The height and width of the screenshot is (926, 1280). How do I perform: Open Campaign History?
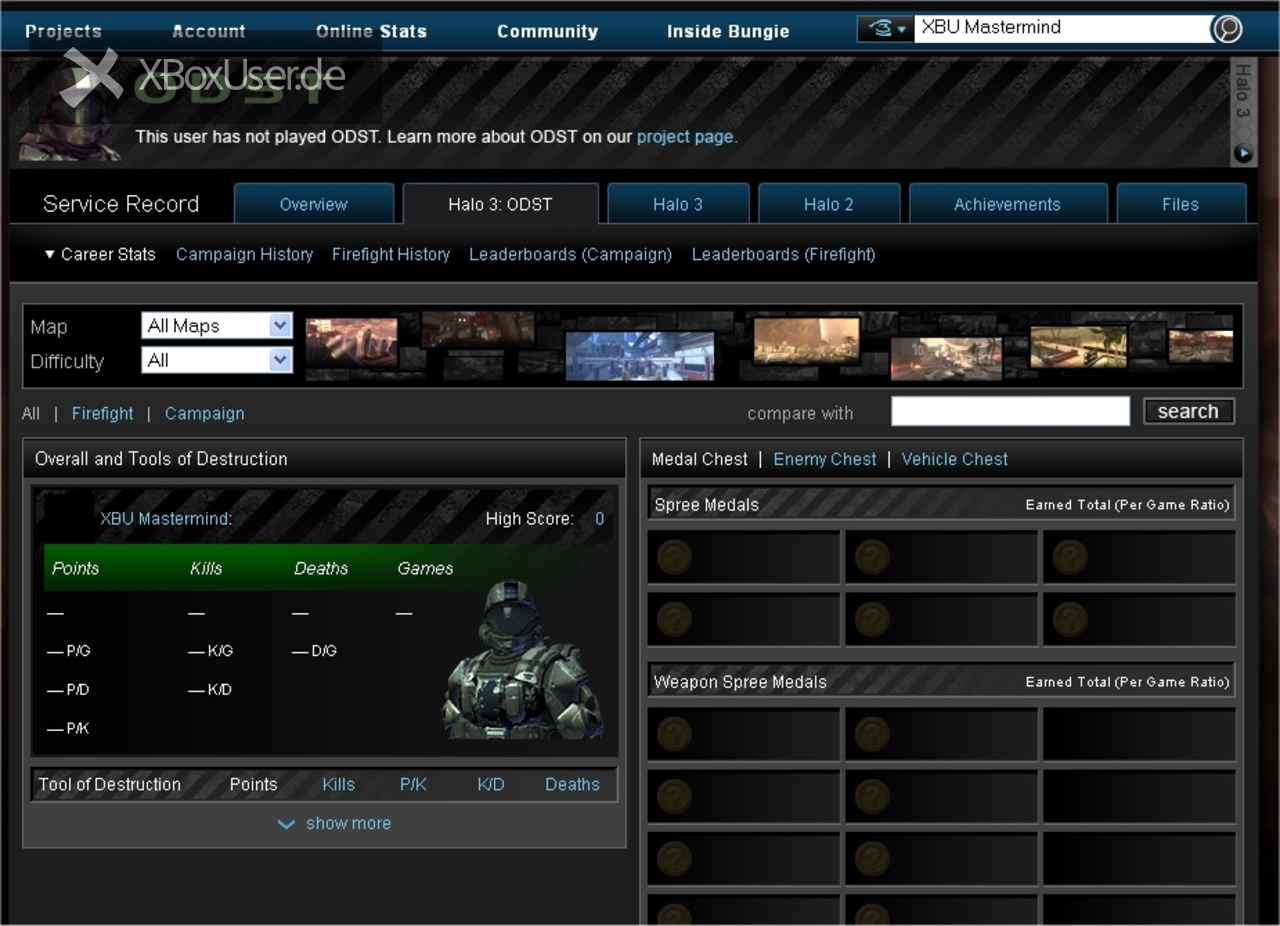click(x=244, y=254)
